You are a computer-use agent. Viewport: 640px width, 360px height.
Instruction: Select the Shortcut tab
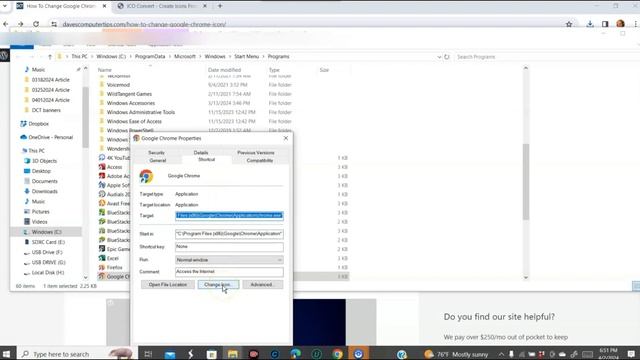click(x=207, y=160)
